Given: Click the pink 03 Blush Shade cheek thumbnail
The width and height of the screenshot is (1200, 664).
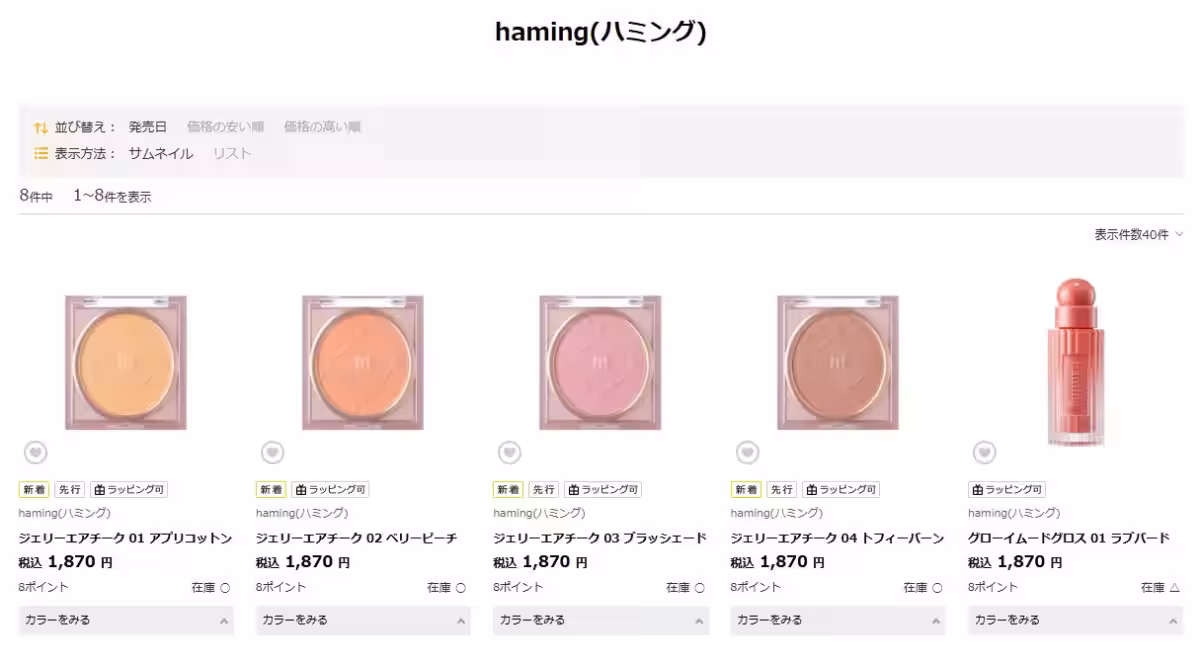Looking at the screenshot, I should (x=600, y=362).
